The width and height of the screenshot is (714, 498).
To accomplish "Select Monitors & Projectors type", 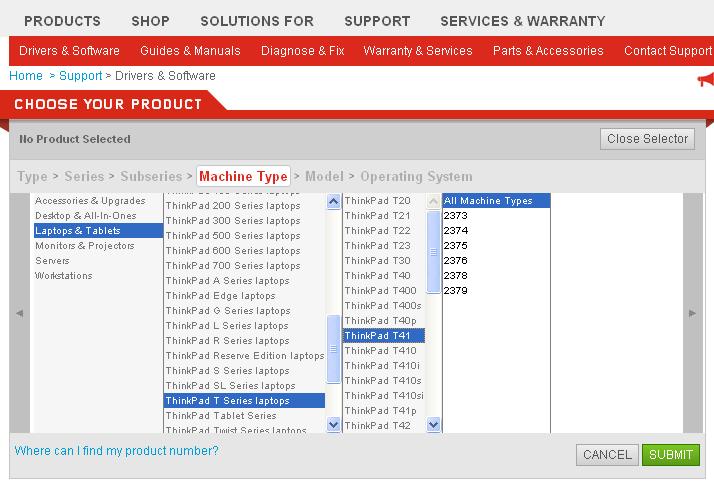I will (85, 246).
